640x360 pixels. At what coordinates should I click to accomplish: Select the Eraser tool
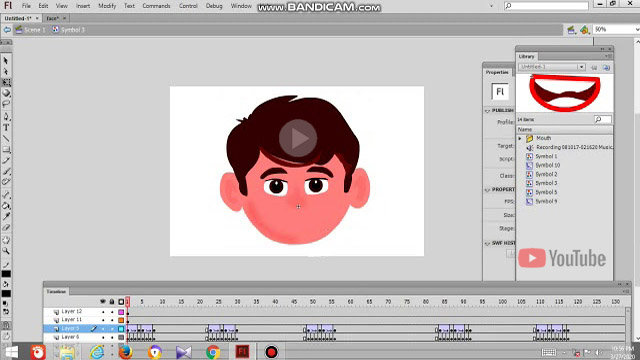pos(6,228)
